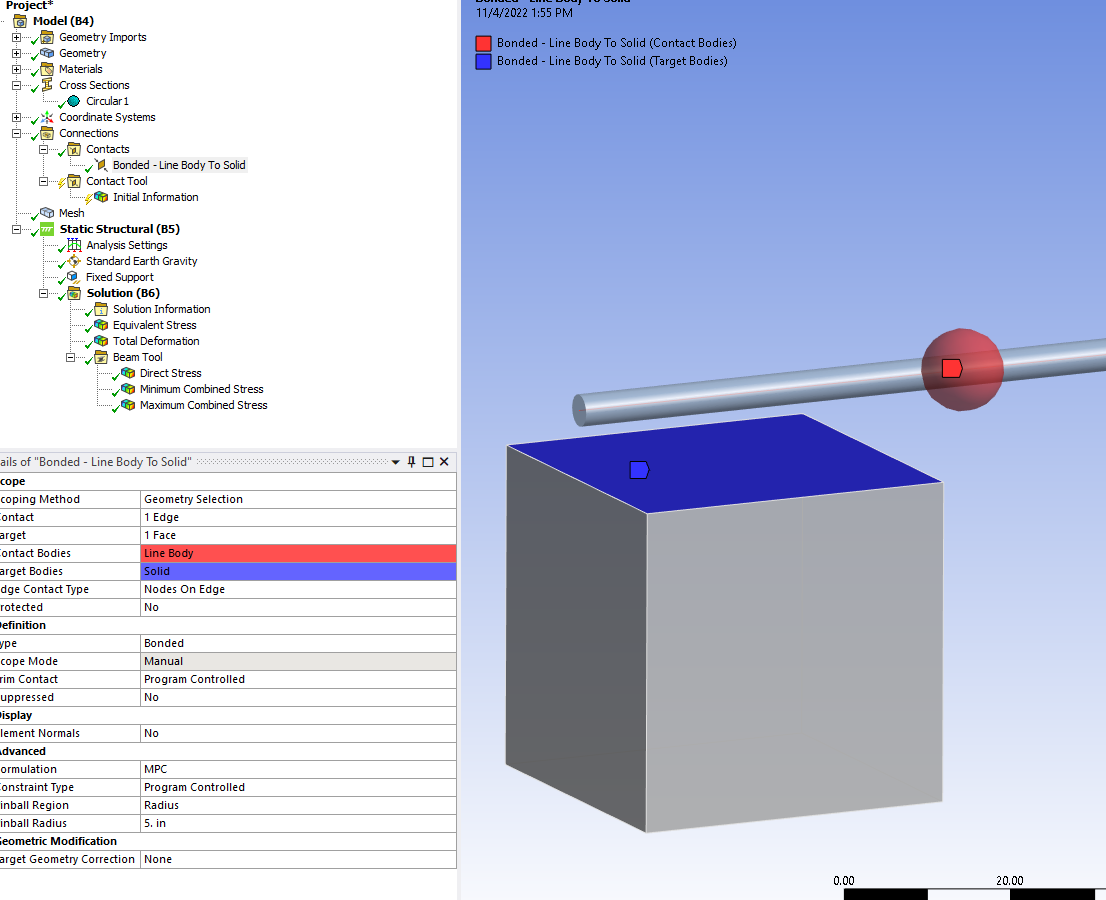Click the Target Geometry Correction None value
The width and height of the screenshot is (1106, 900).
tap(298, 859)
